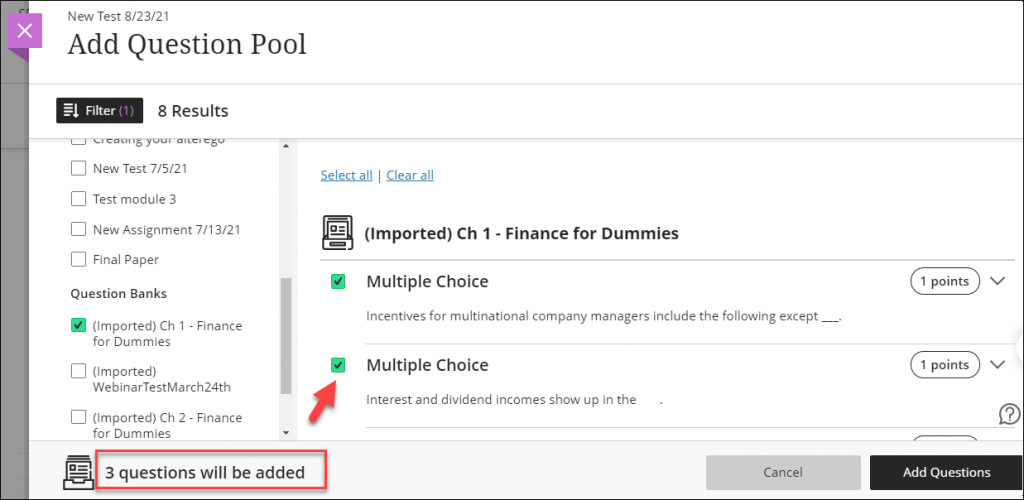This screenshot has width=1024, height=500.
Task: Check the Test module 3 checkbox
Action: click(79, 199)
